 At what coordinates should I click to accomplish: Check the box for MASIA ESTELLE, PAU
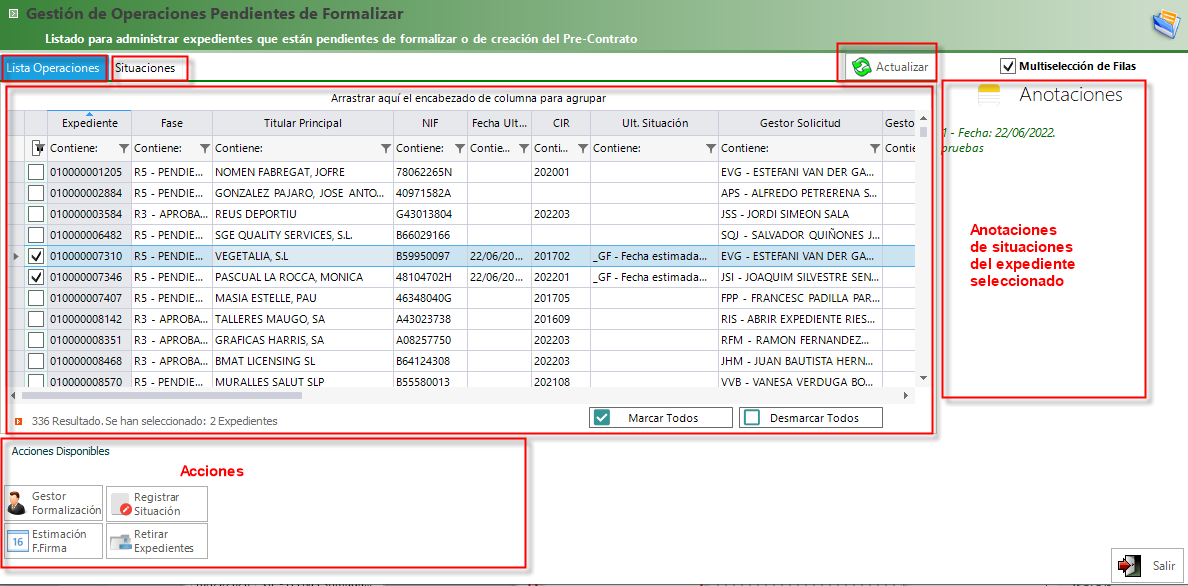36,299
